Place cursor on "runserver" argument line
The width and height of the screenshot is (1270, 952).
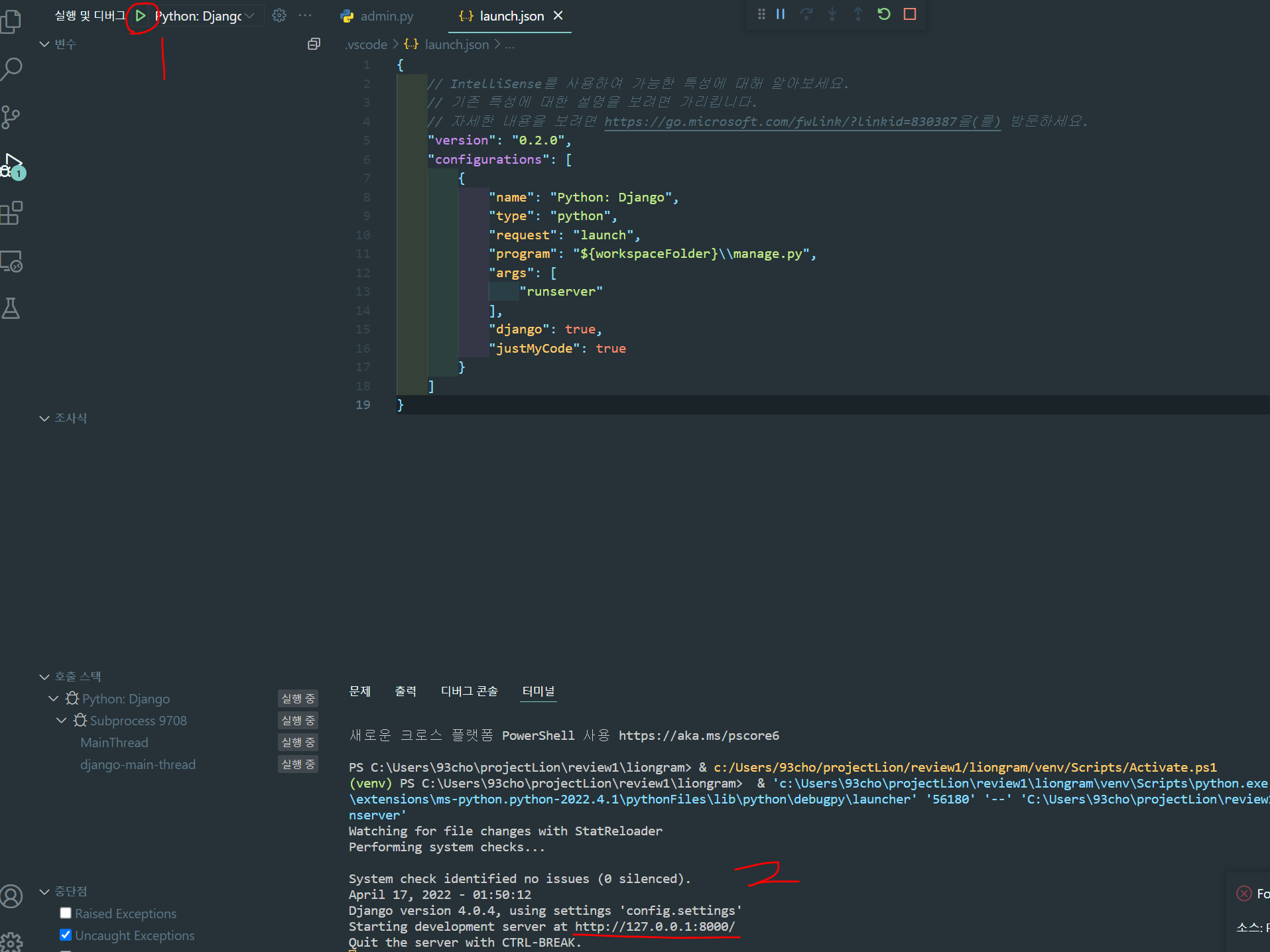click(x=561, y=292)
